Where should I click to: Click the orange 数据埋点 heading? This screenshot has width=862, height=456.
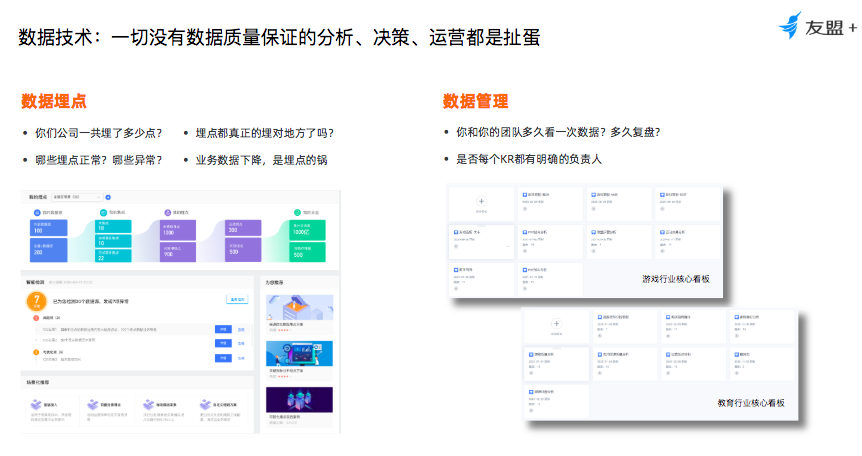tap(54, 101)
